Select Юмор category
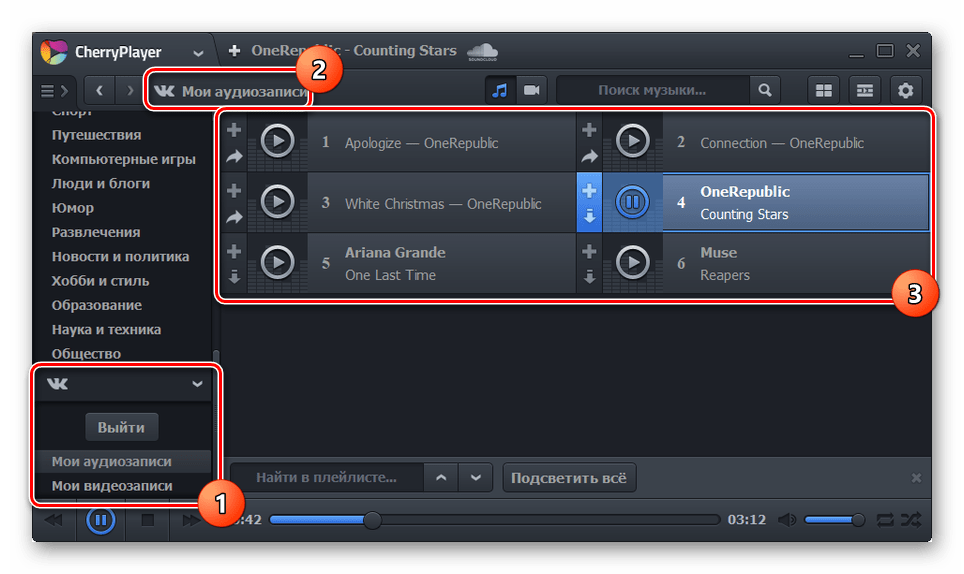 tap(73, 208)
